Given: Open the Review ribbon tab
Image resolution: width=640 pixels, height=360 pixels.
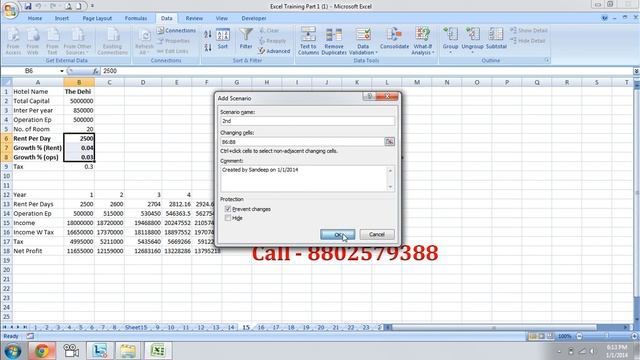Looking at the screenshot, I should [x=194, y=18].
